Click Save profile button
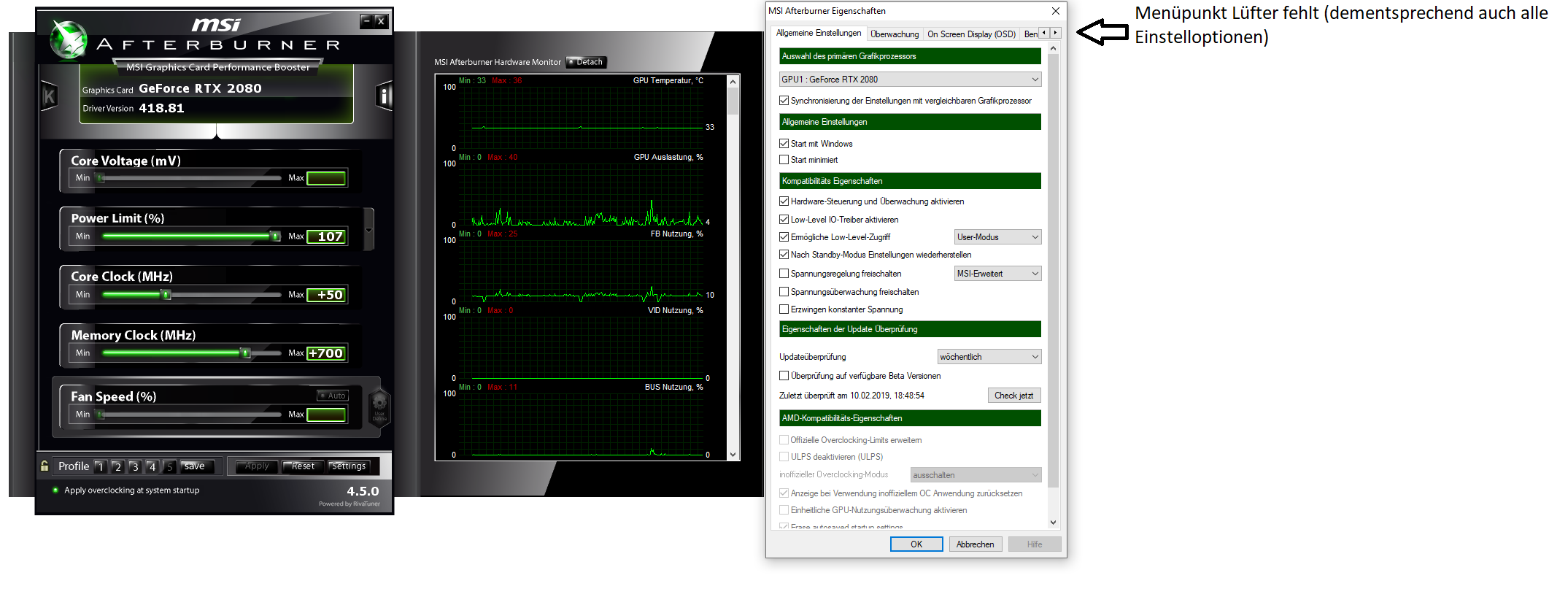 point(198,466)
